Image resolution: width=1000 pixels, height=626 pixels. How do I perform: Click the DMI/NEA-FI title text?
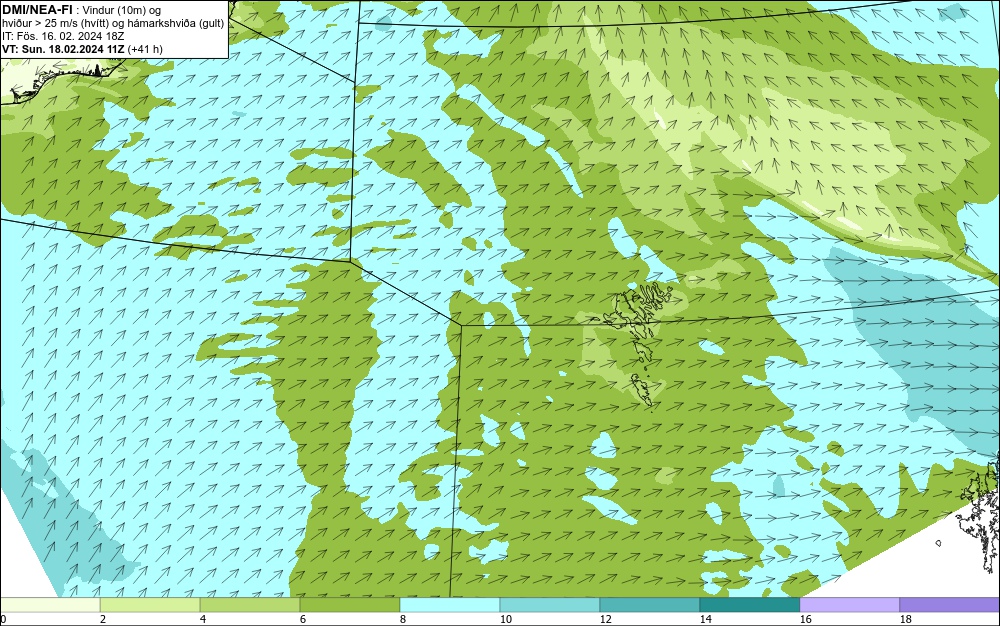(x=37, y=10)
